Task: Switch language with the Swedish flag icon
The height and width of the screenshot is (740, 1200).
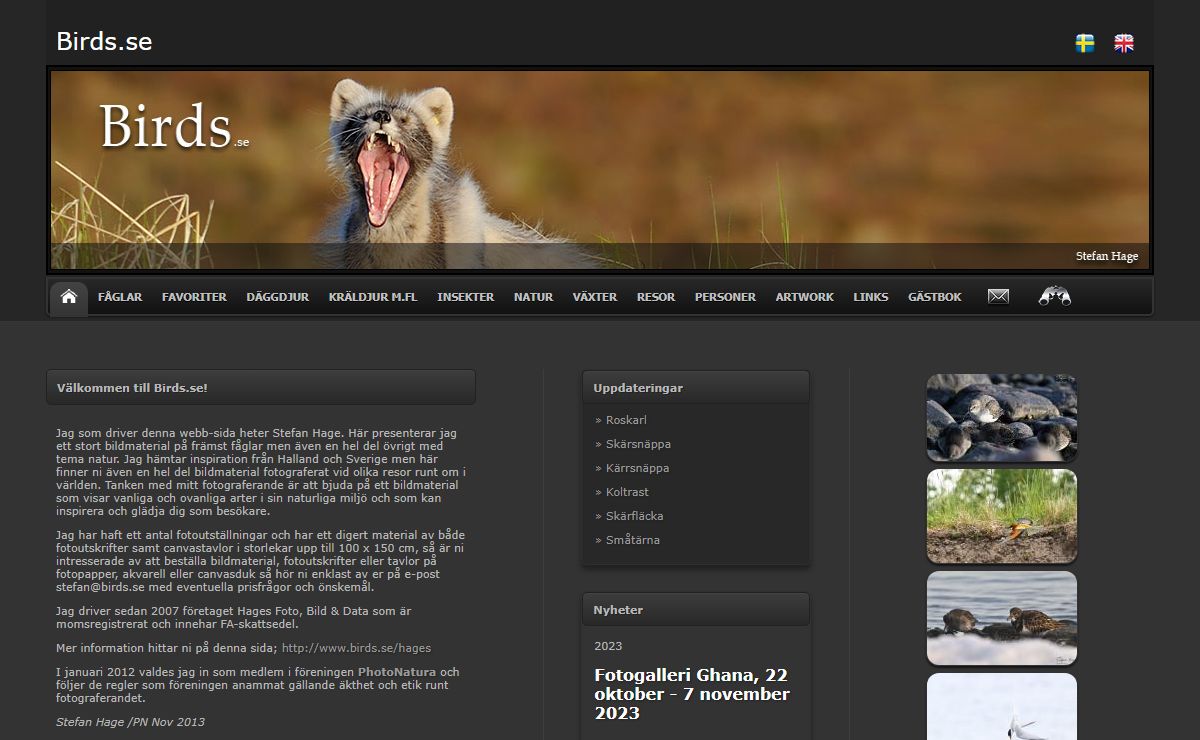Action: tap(1084, 43)
